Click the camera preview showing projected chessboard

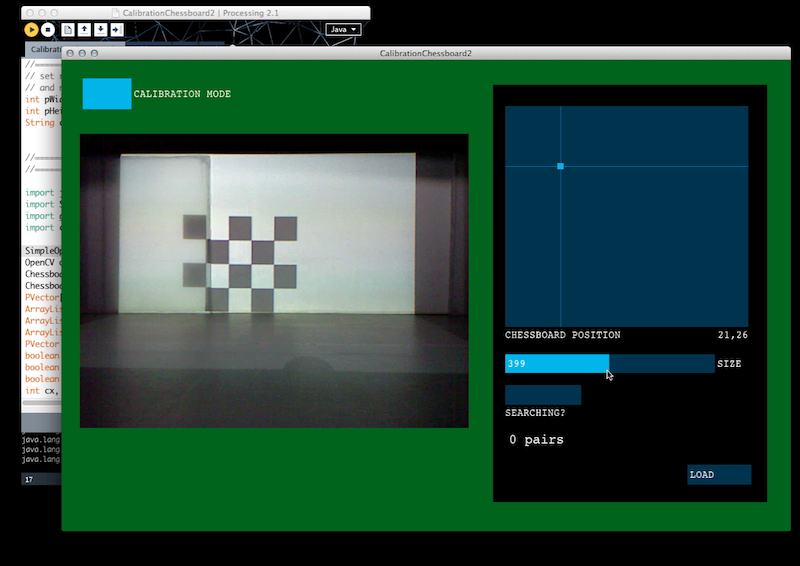point(274,280)
